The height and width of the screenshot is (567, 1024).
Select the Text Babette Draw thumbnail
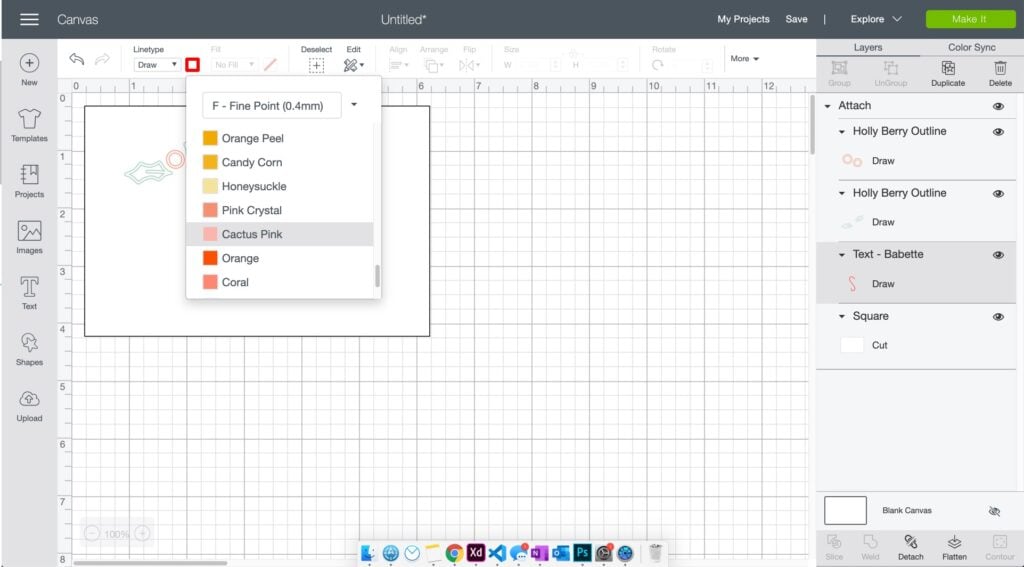pos(852,284)
